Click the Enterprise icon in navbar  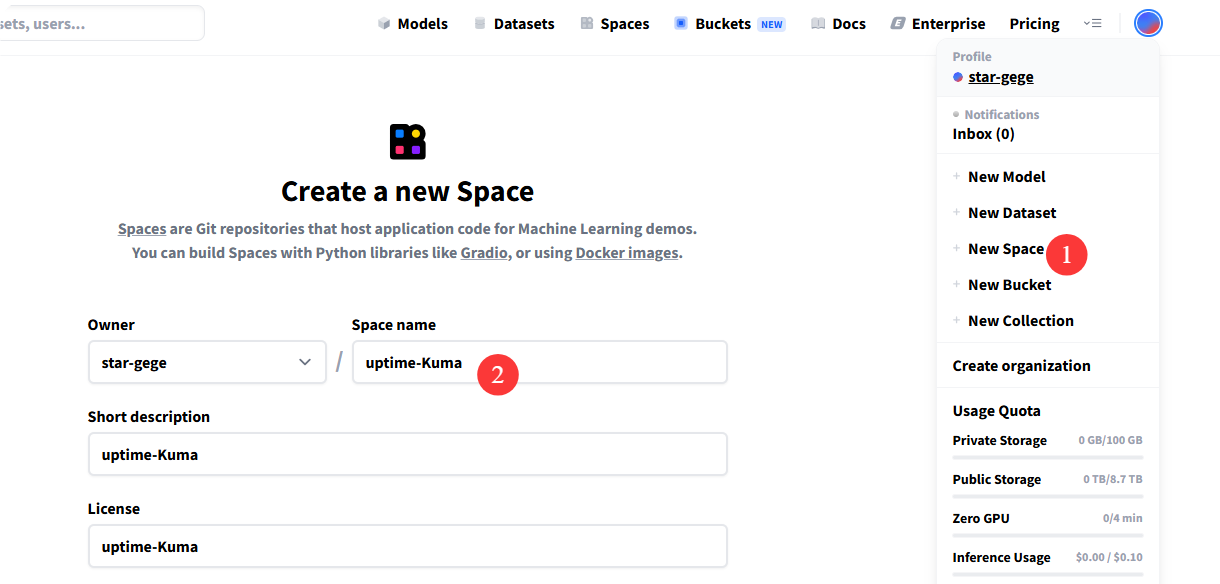point(898,23)
